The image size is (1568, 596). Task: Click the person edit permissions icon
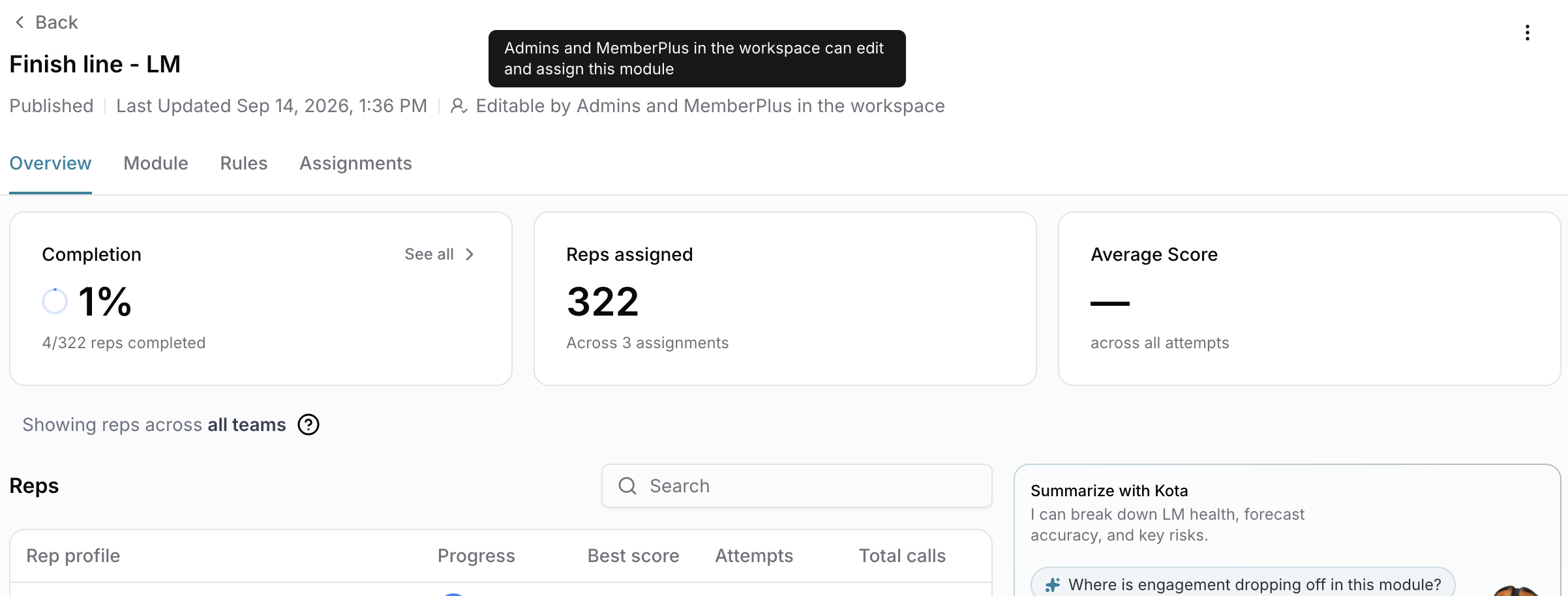(459, 106)
